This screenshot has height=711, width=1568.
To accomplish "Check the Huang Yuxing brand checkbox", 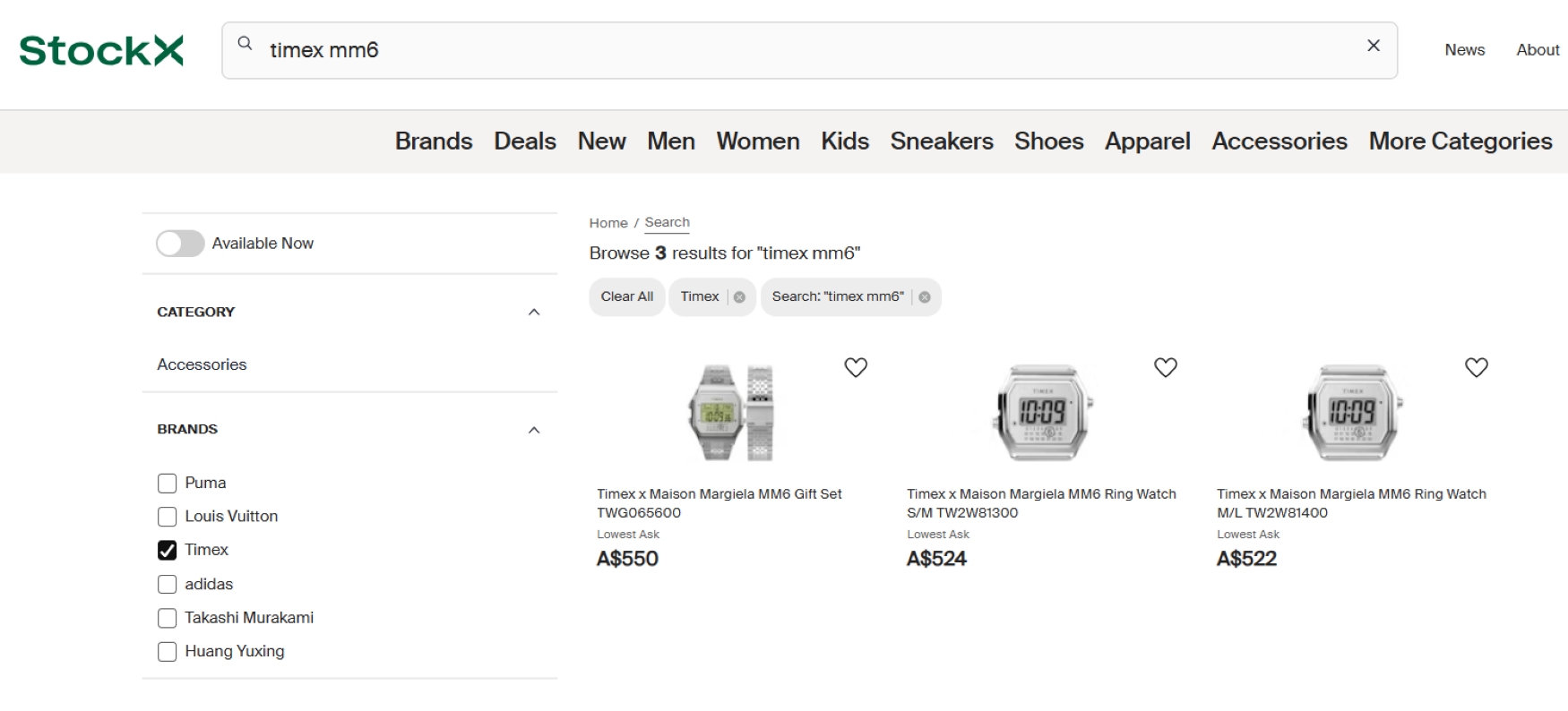I will (167, 652).
